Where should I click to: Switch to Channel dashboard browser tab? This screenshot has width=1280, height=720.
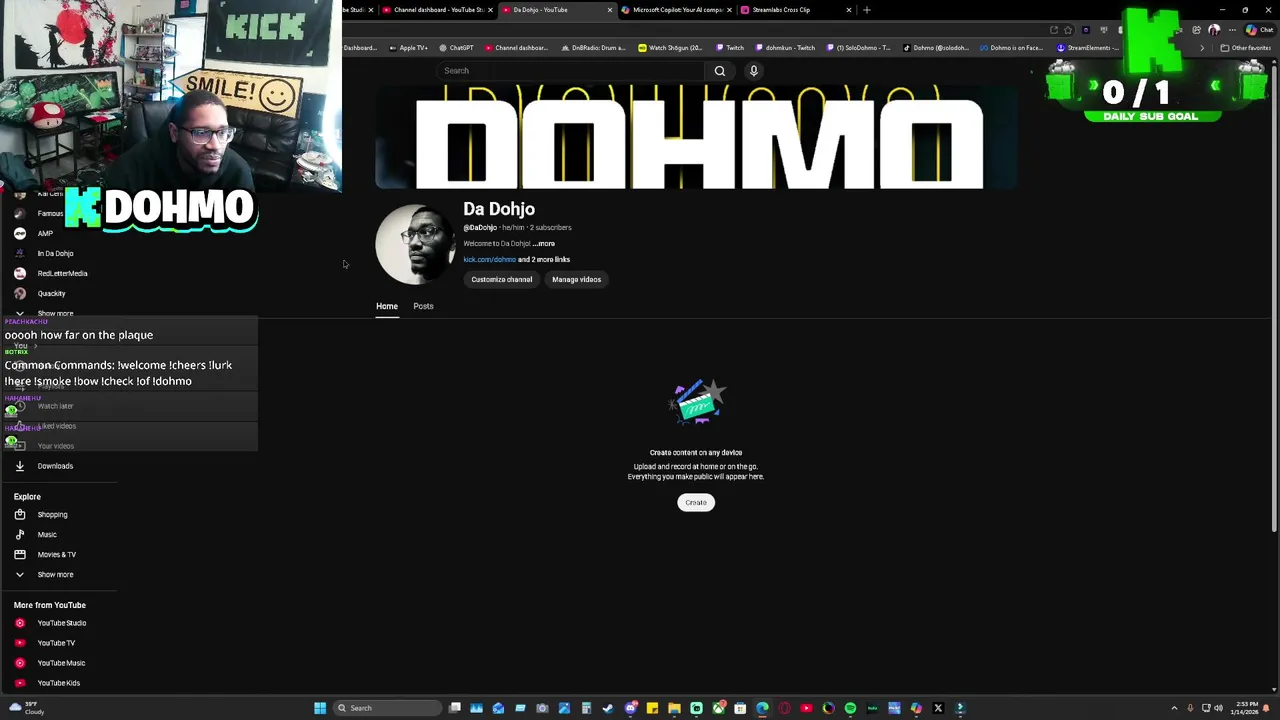pyautogui.click(x=438, y=10)
